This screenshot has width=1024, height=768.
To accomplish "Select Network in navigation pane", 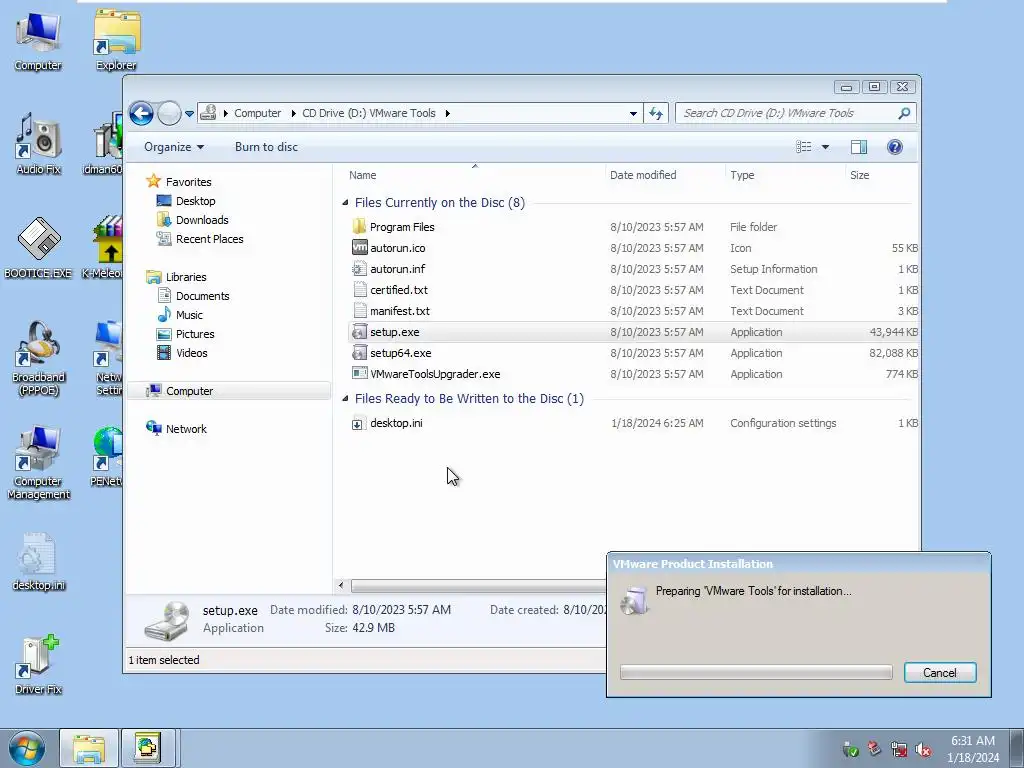I will pos(185,428).
